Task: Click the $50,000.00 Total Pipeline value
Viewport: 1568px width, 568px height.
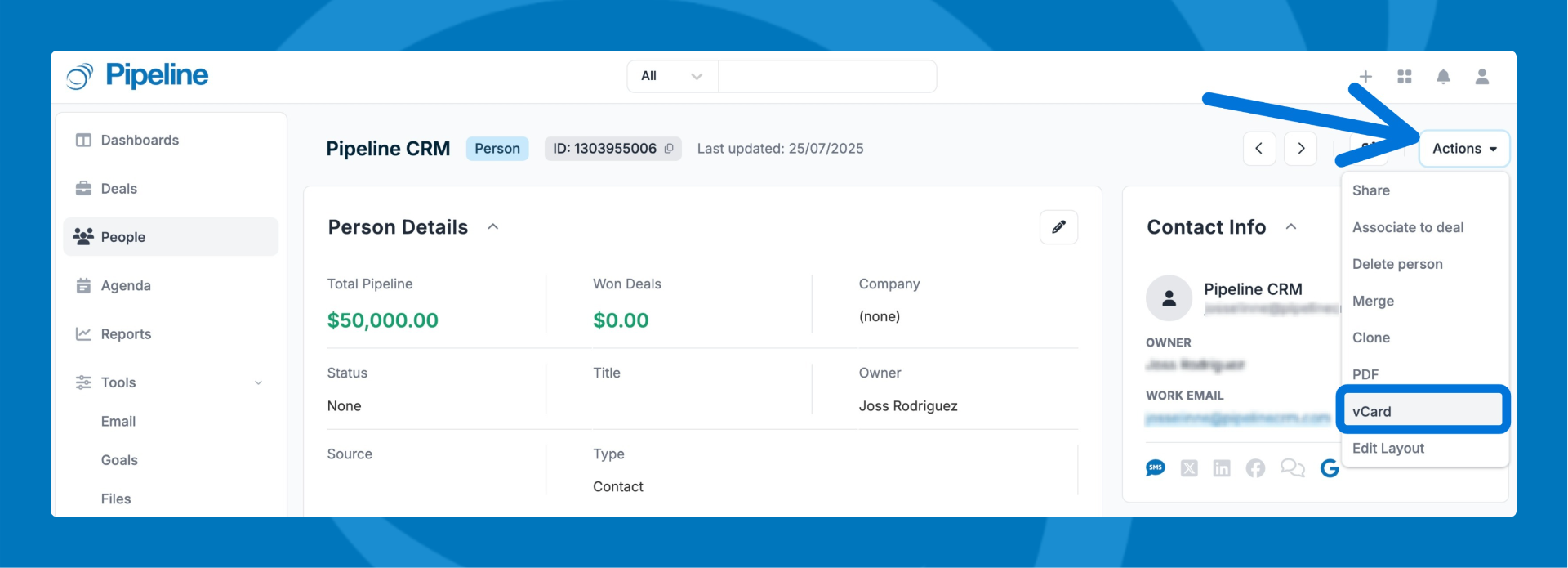Action: tap(382, 320)
